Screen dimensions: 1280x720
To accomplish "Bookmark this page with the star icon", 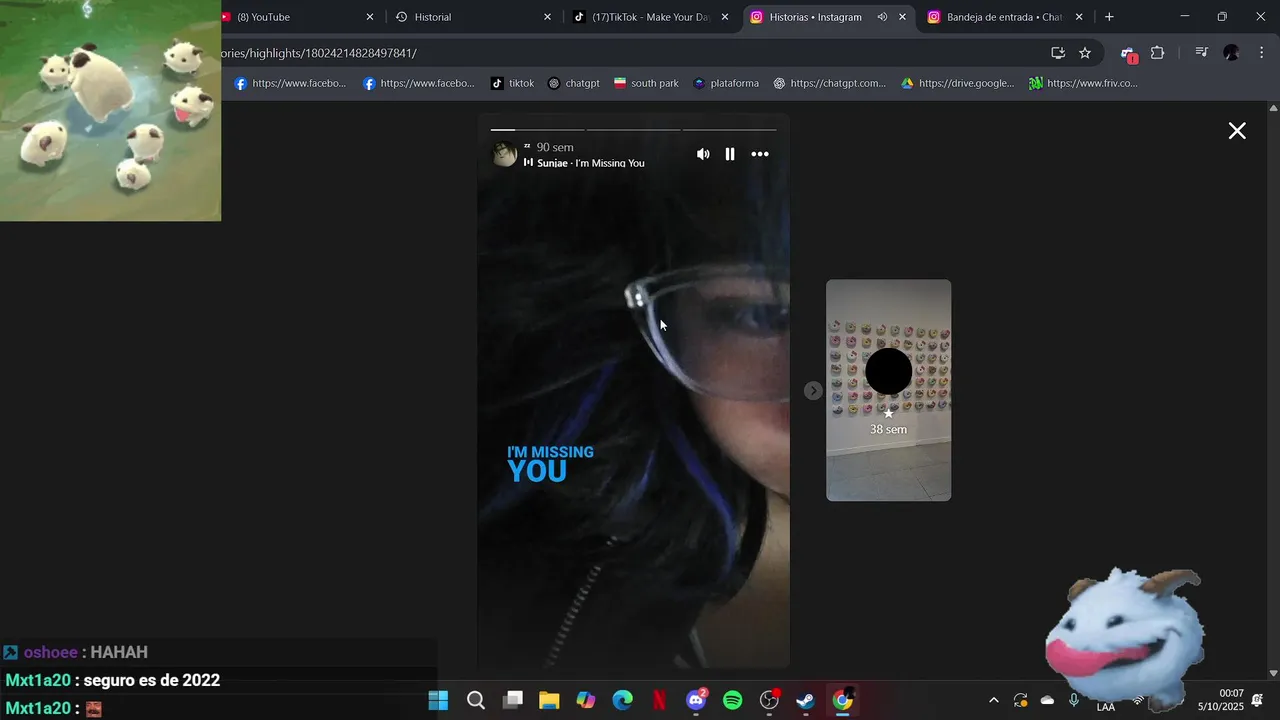I will [x=1085, y=53].
